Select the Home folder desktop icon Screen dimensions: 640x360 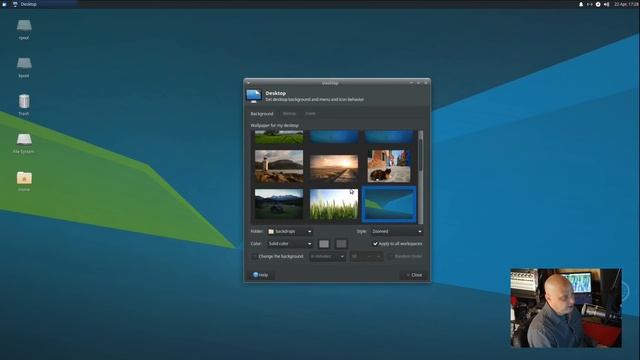coord(24,181)
